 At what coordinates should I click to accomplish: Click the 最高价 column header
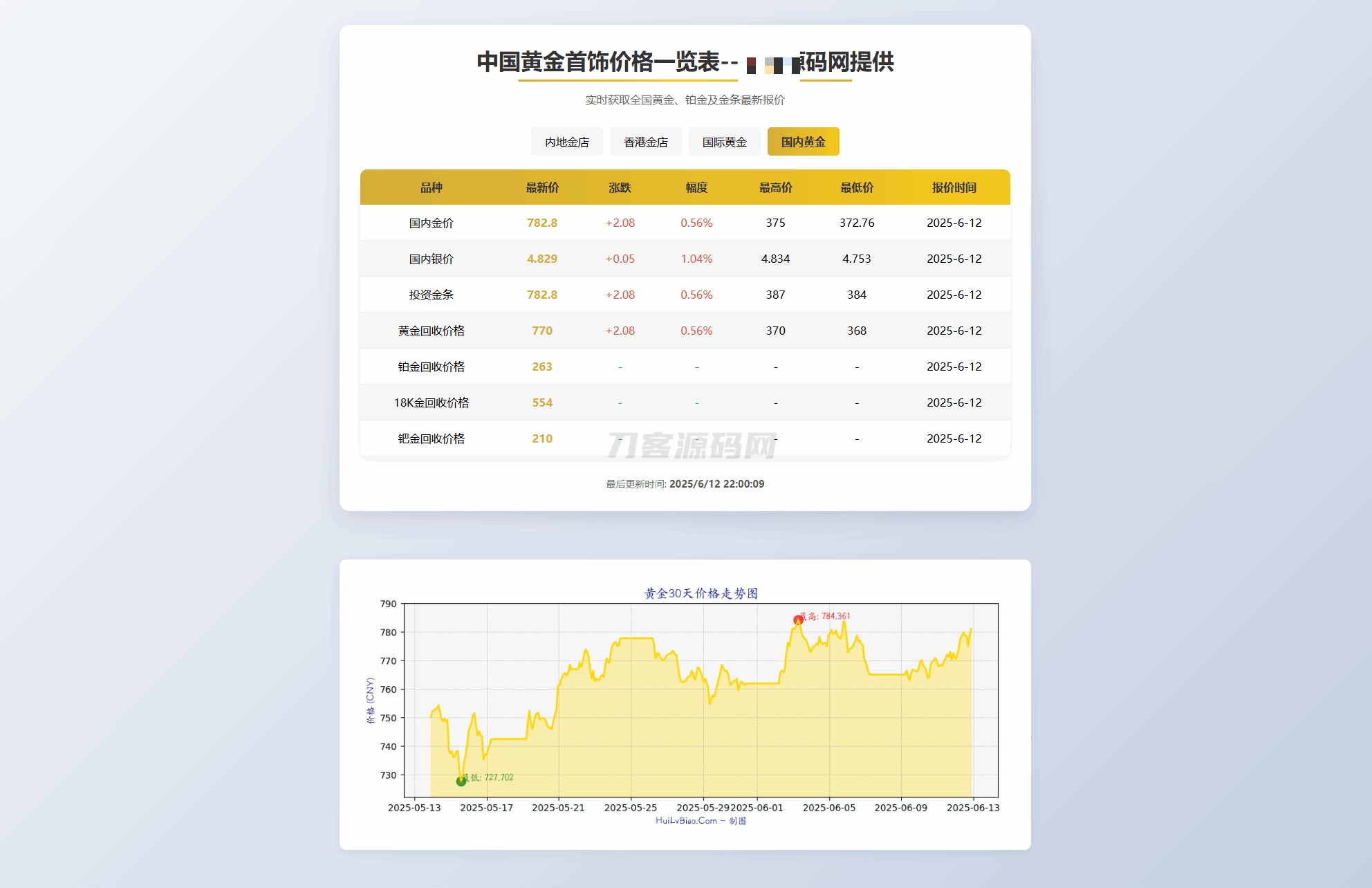pos(775,187)
